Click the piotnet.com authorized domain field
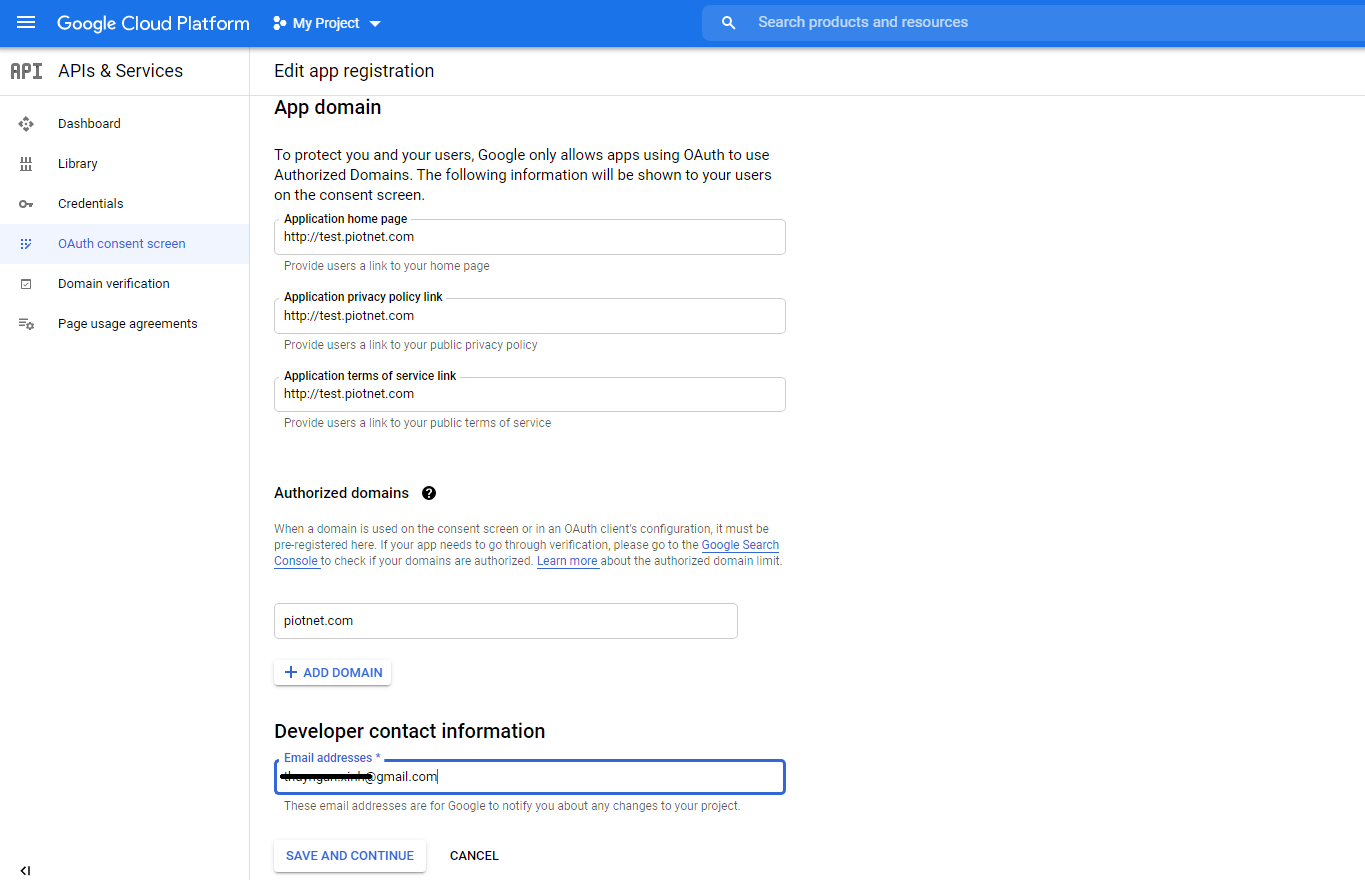This screenshot has height=880, width=1365. [x=505, y=620]
